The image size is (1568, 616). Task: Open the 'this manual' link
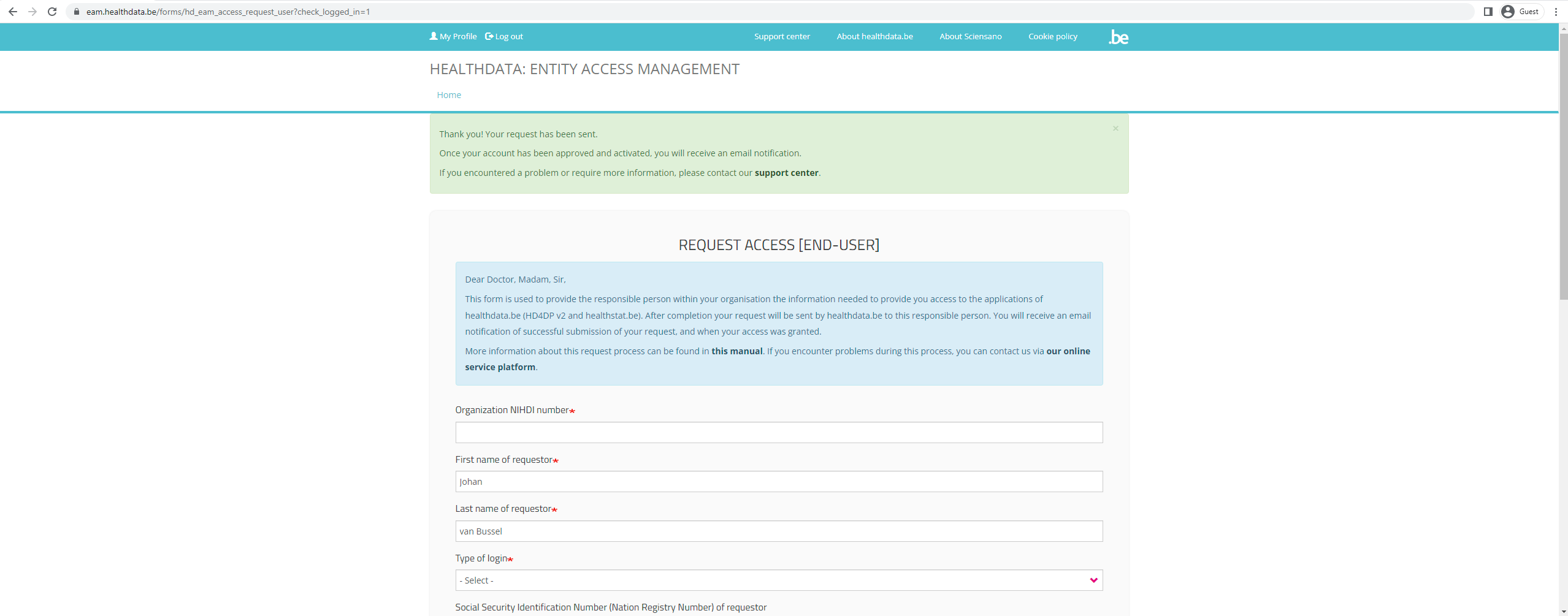(736, 351)
